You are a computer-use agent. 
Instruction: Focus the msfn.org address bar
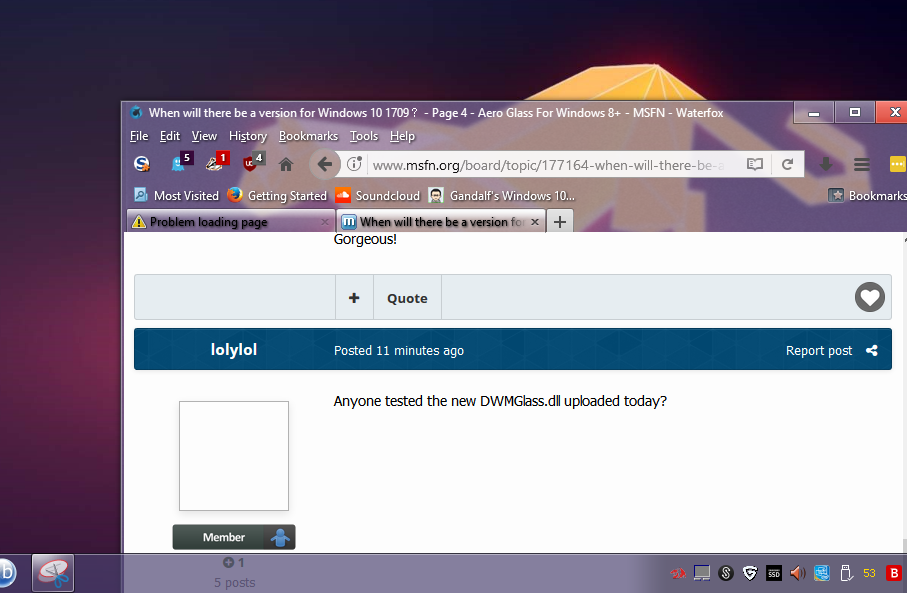[550, 165]
